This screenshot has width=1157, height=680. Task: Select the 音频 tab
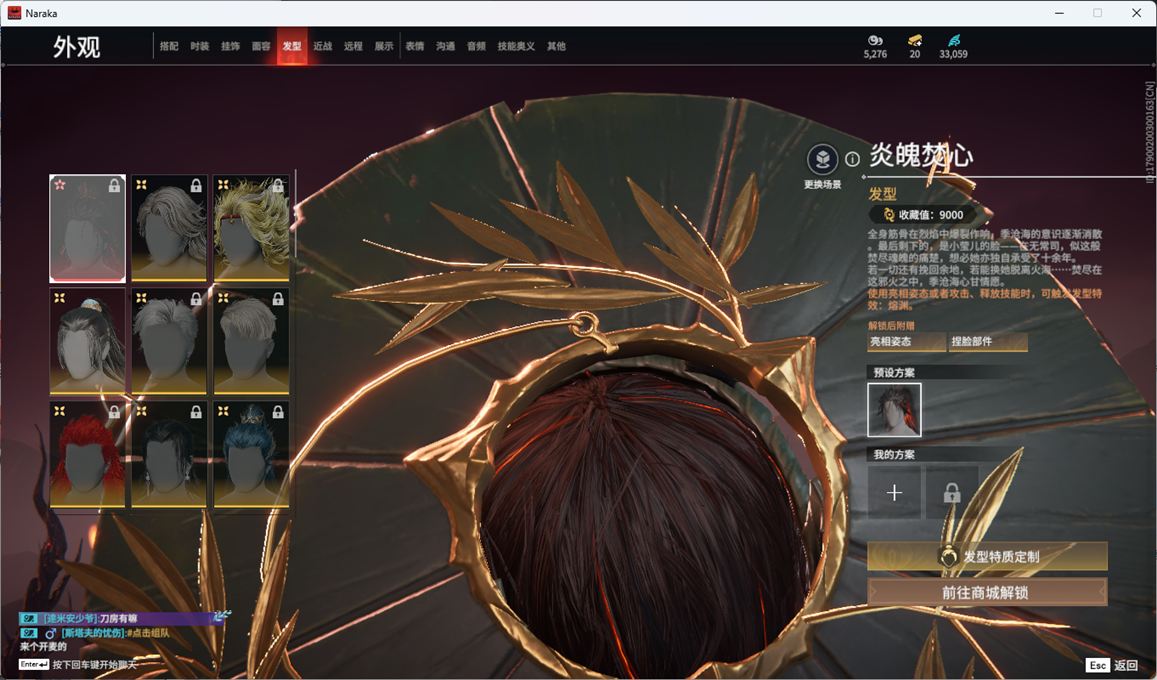[476, 46]
